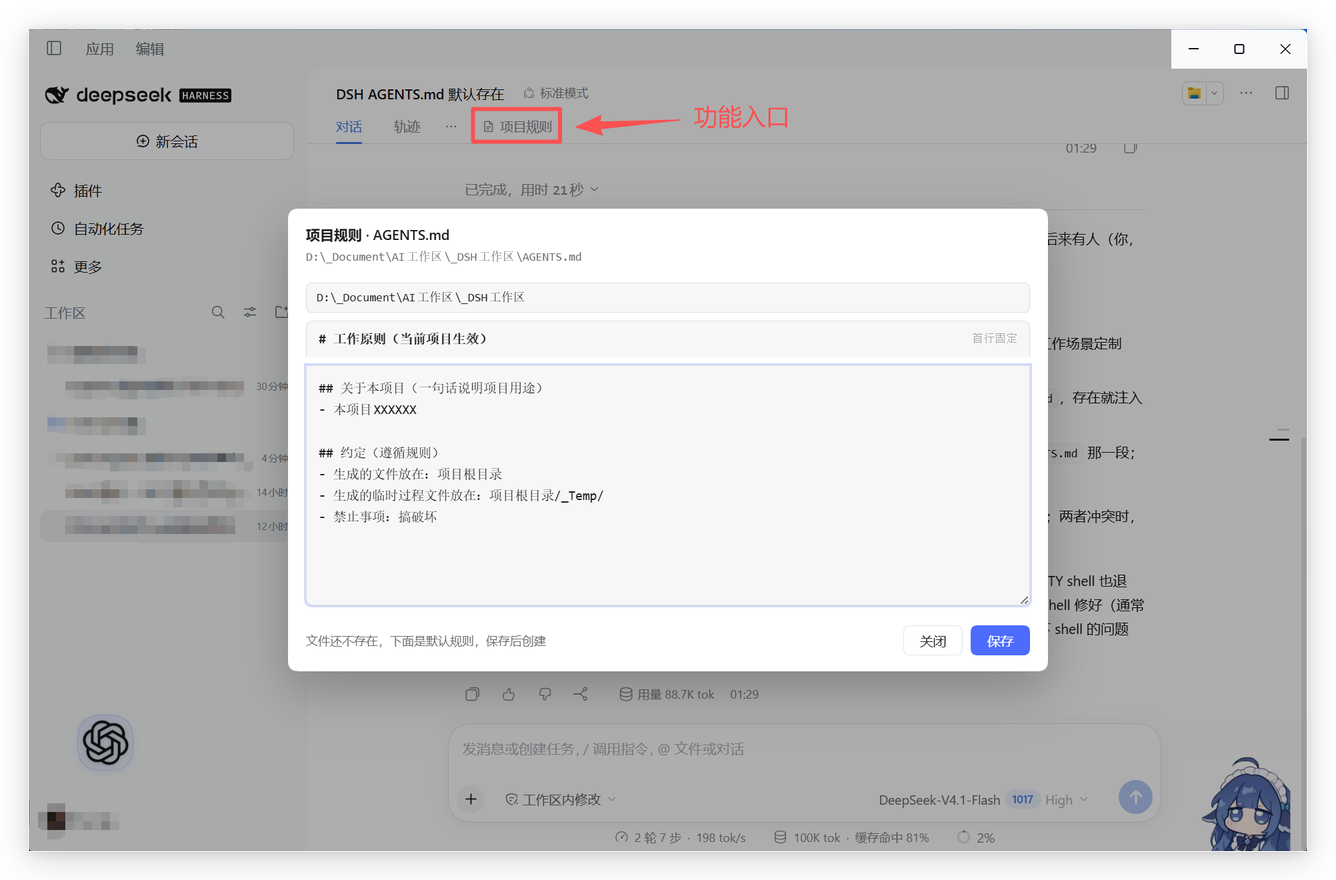Click 关闭 to dismiss the dialog
The image size is (1336, 880).
click(933, 641)
